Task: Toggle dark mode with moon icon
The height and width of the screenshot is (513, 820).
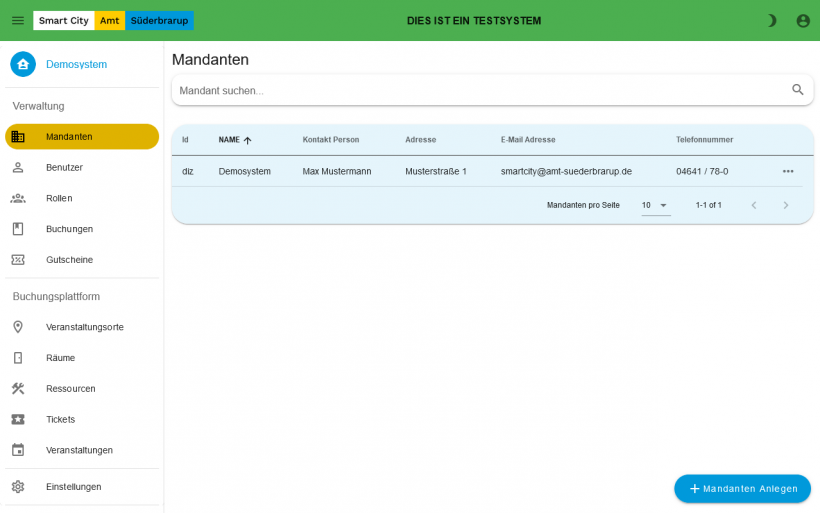Action: [x=771, y=20]
